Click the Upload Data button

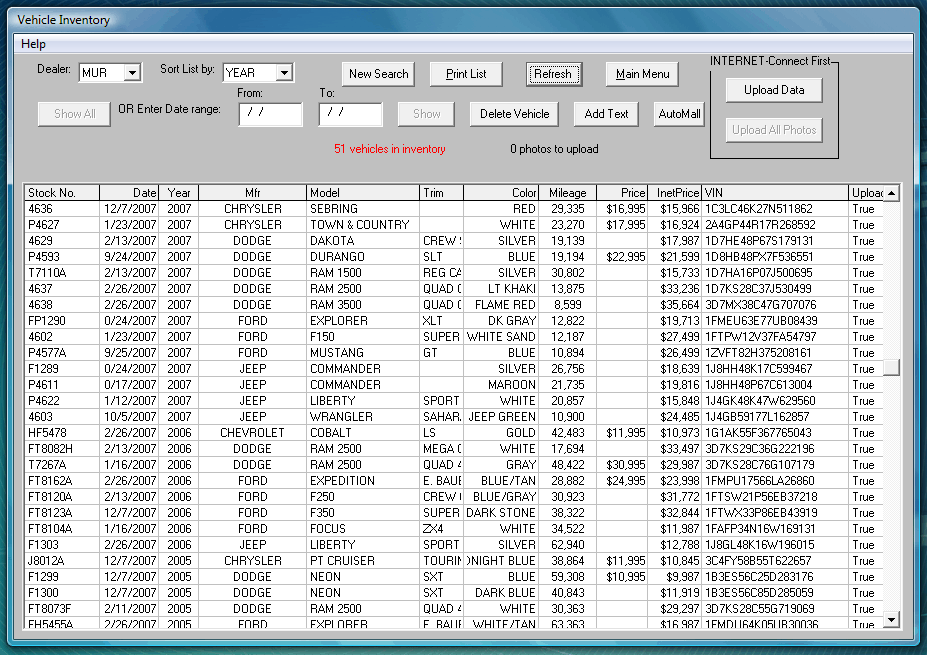774,90
